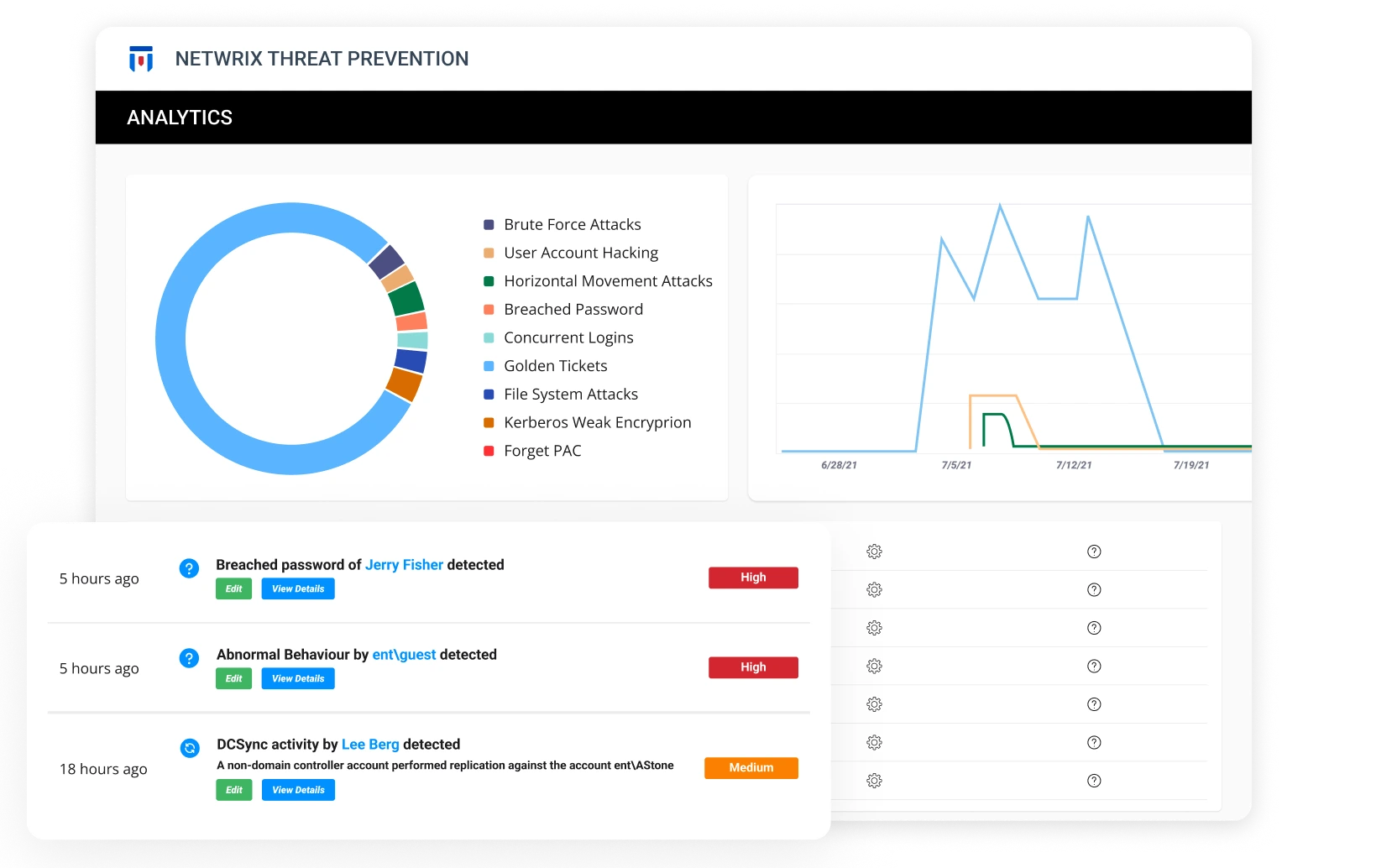Click Medium badge on DCSync alert
Screen dimensions: 1397x868
751,768
